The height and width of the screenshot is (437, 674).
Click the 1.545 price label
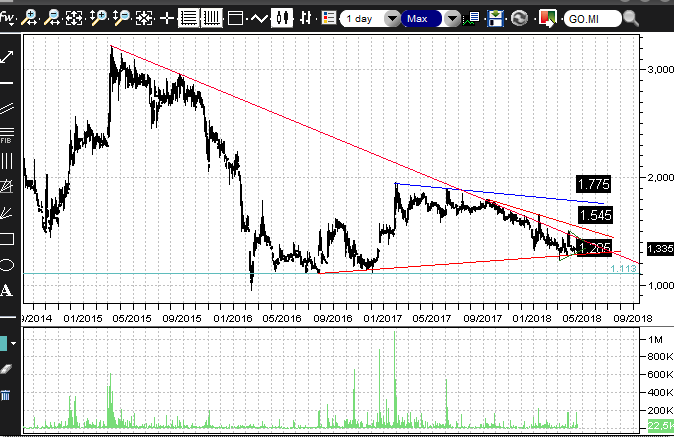coord(595,215)
